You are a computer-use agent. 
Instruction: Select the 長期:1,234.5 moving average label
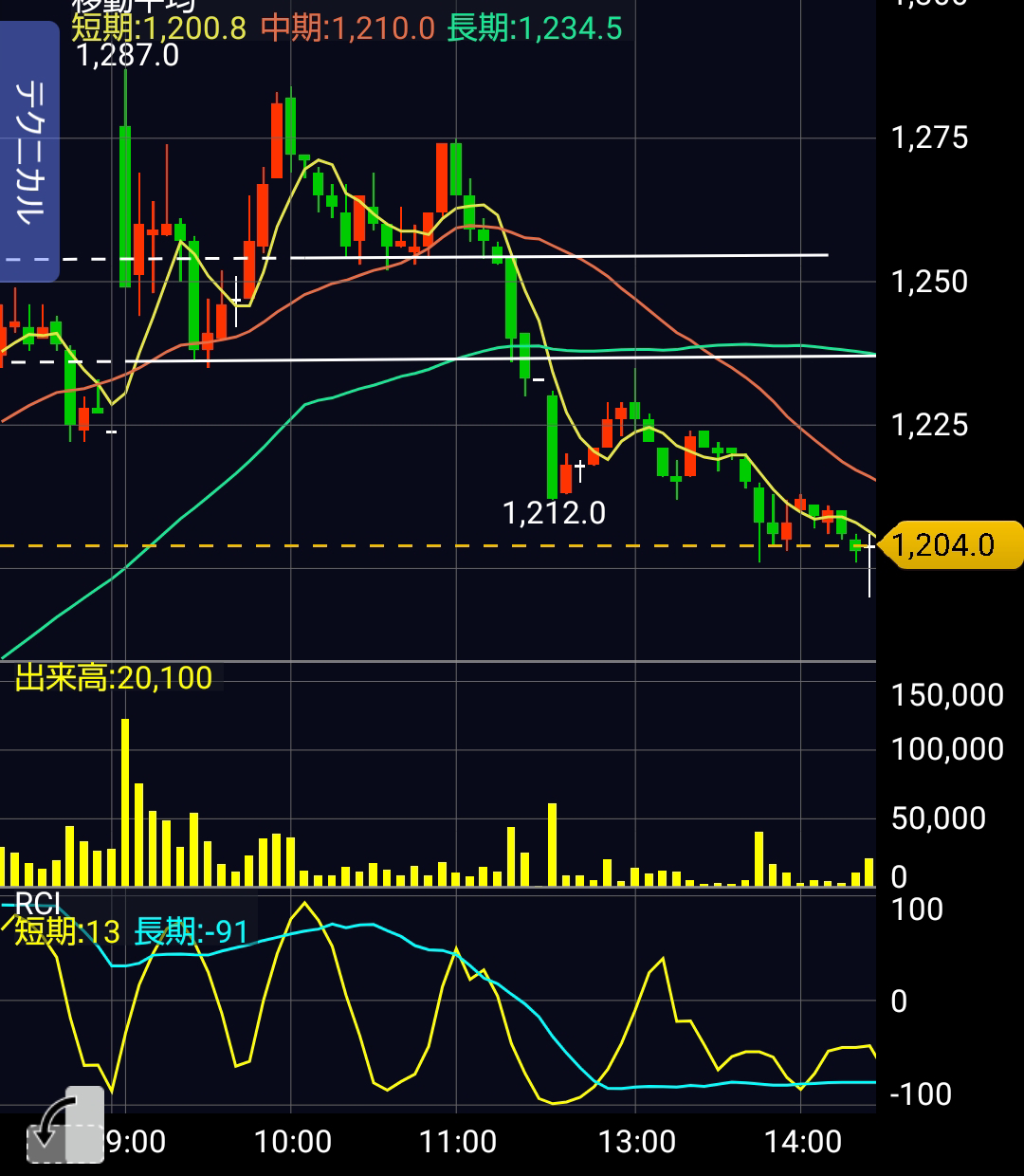pos(535,28)
